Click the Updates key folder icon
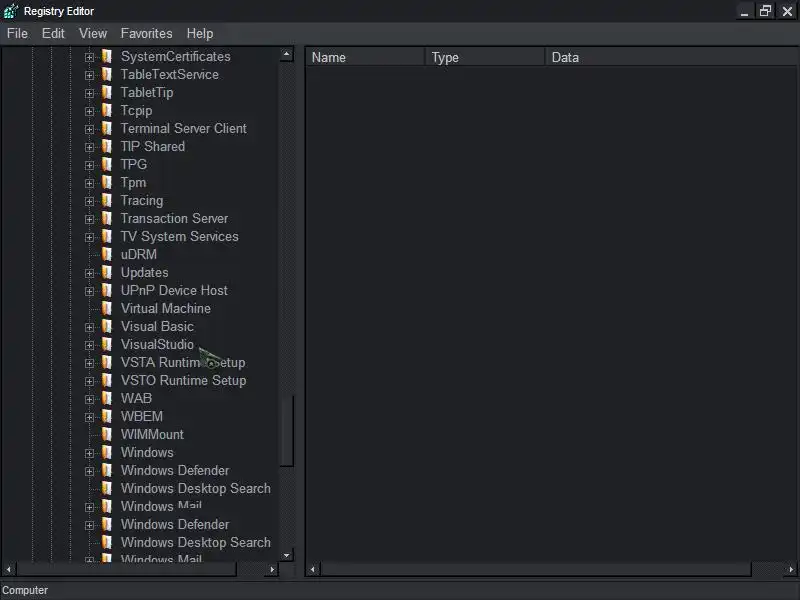 107,272
